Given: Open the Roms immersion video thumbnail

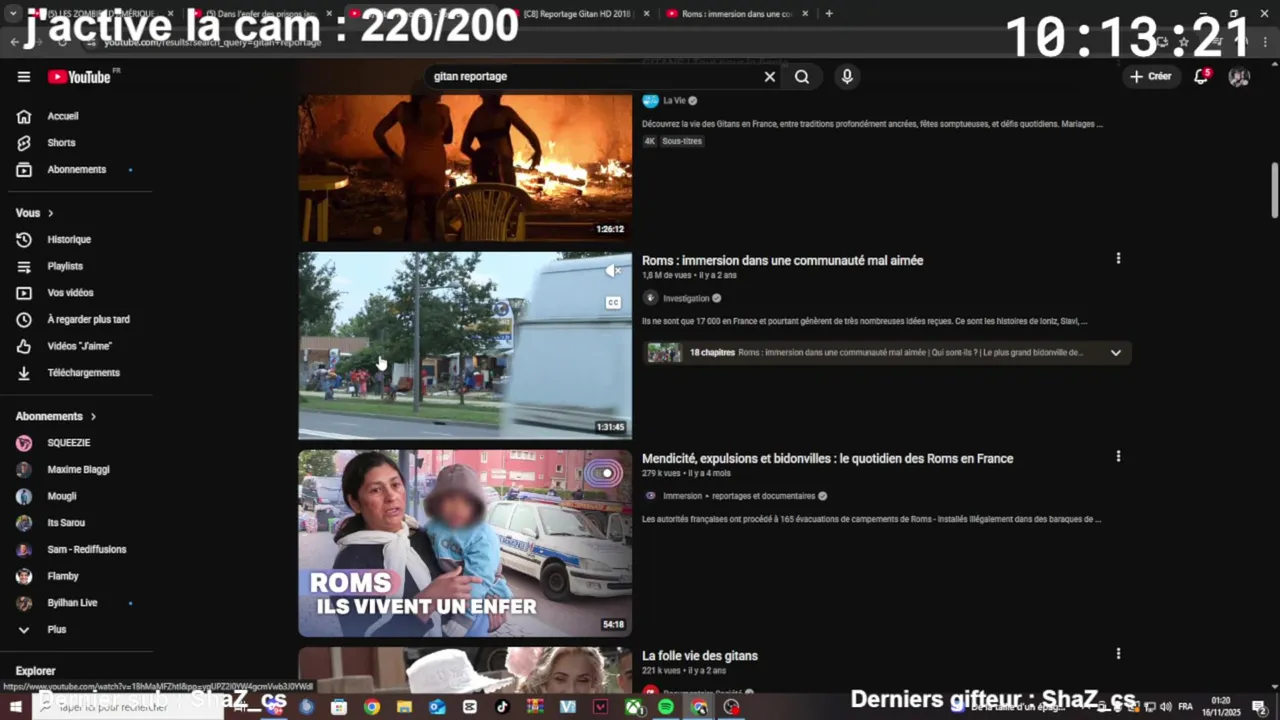Looking at the screenshot, I should click(465, 345).
